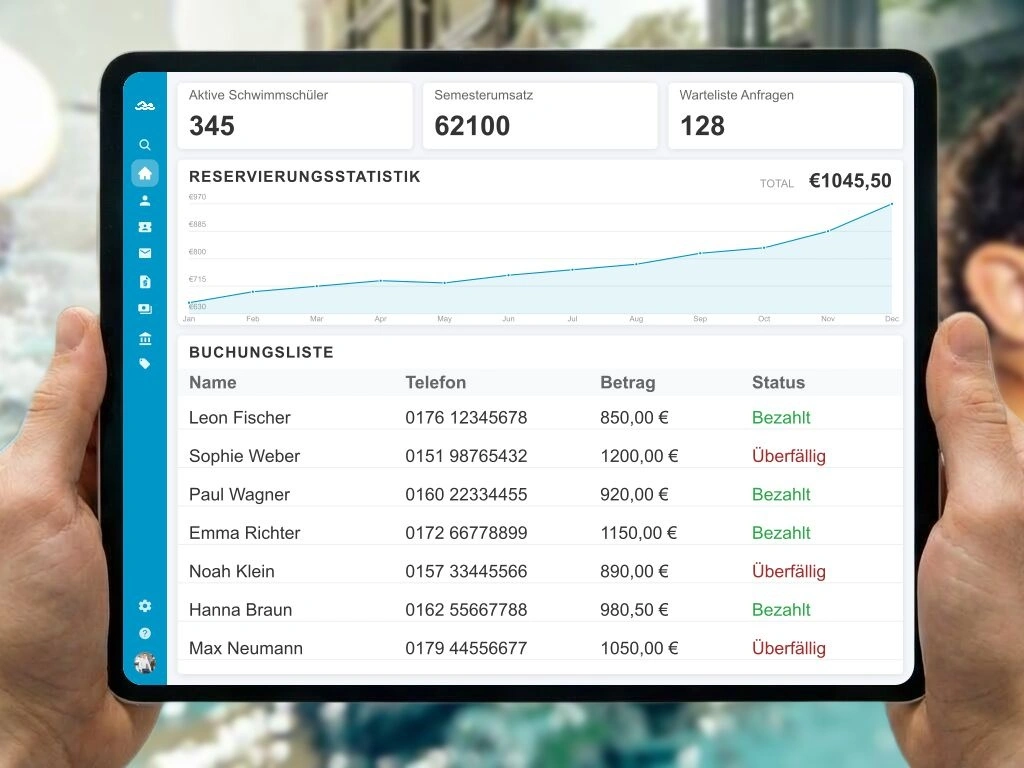
Task: Open the bank building icon
Action: [x=145, y=338]
